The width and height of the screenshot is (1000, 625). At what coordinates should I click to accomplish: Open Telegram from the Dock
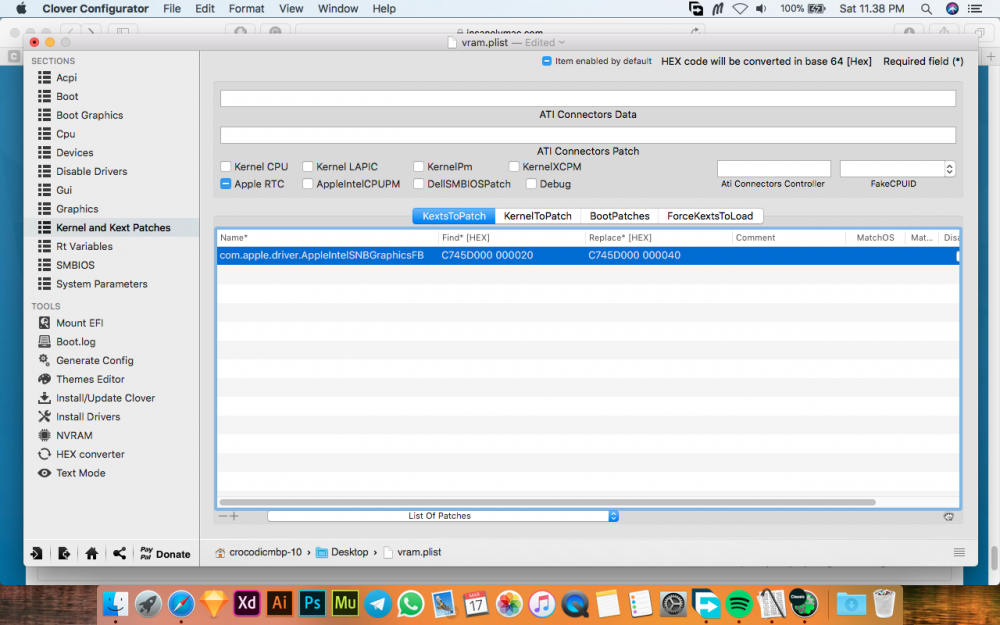(x=378, y=603)
